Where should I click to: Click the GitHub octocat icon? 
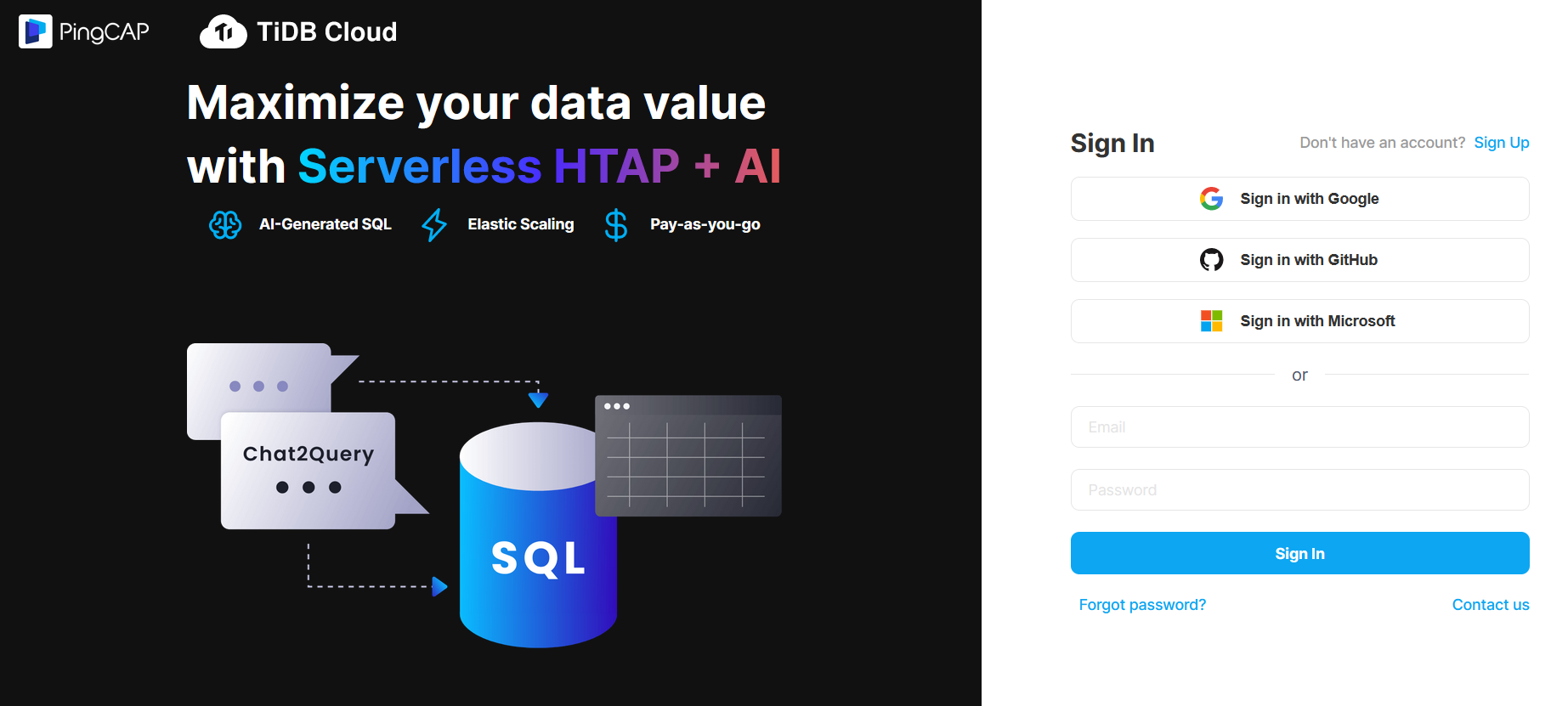1211,260
